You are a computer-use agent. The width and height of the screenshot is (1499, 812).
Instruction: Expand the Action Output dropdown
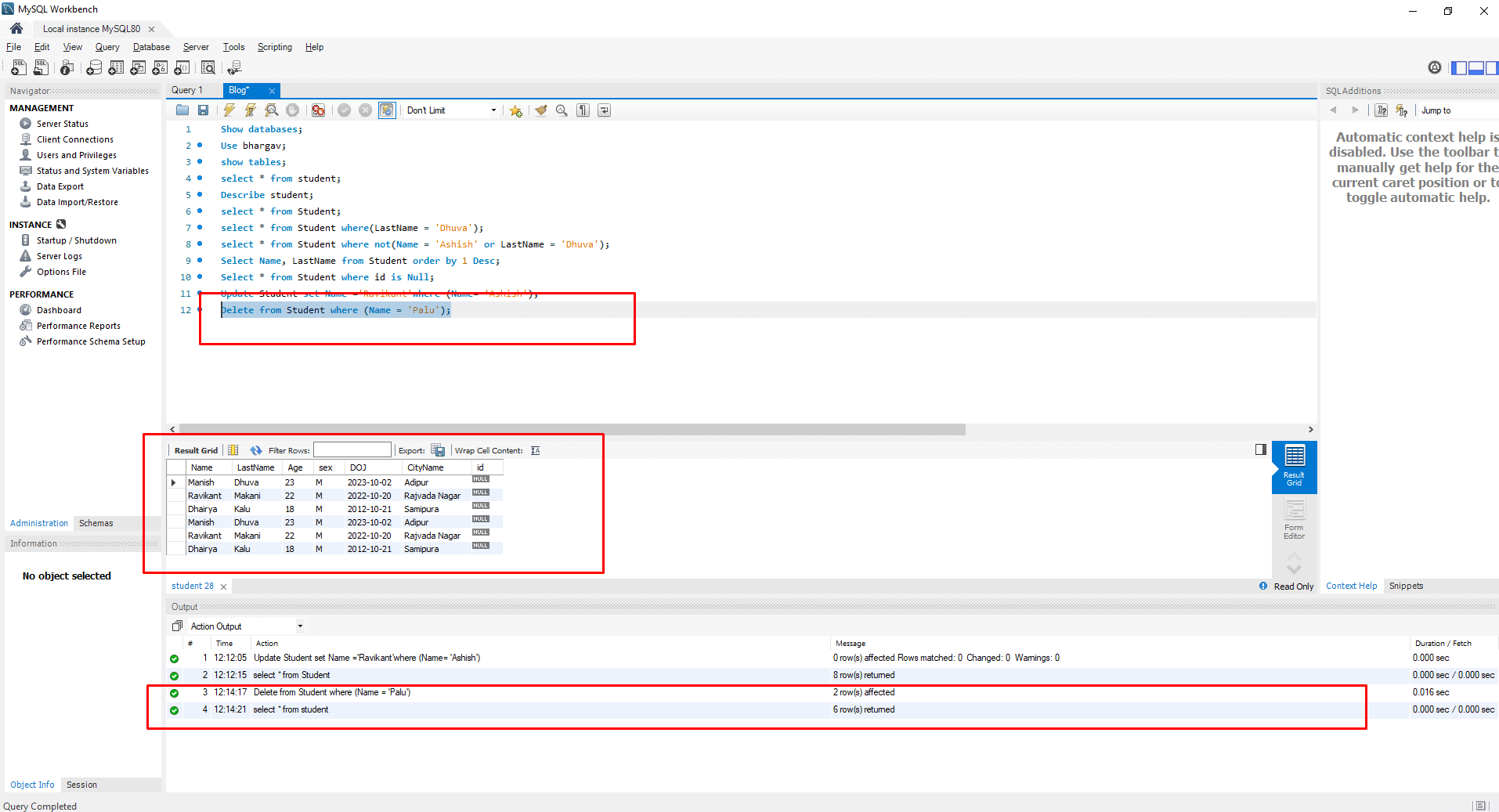[300, 626]
